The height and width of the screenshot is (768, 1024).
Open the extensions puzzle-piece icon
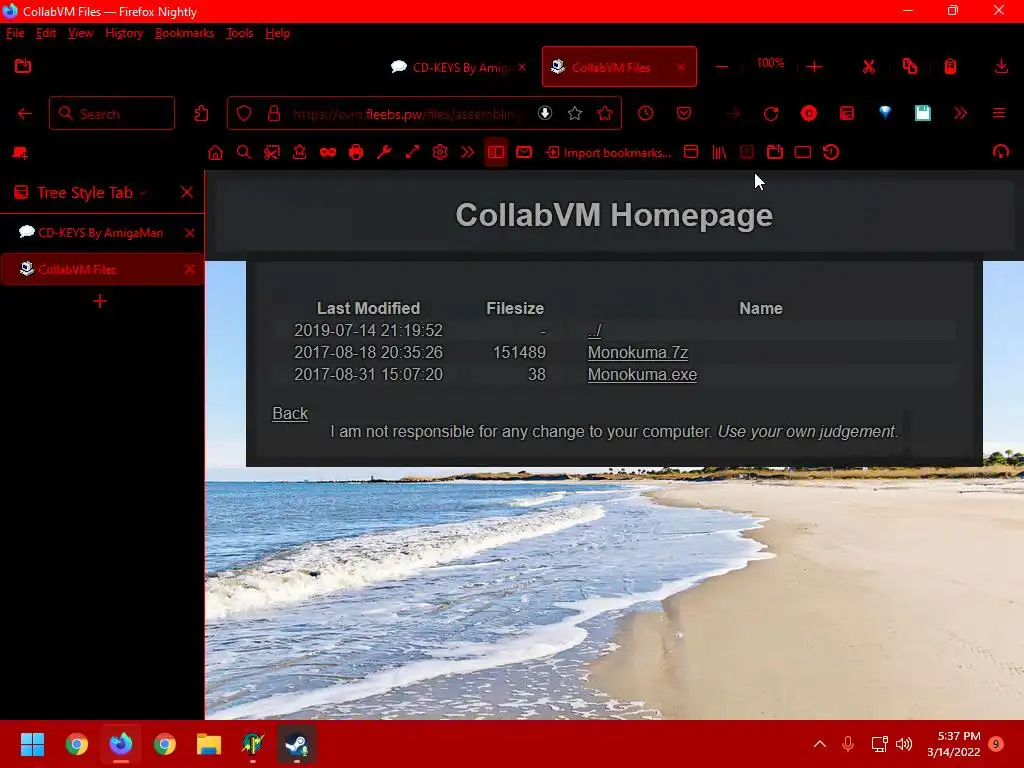201,114
